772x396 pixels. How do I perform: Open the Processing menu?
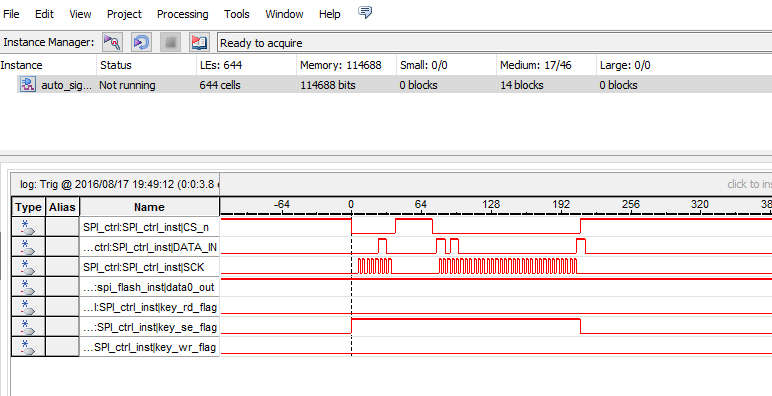click(x=183, y=14)
